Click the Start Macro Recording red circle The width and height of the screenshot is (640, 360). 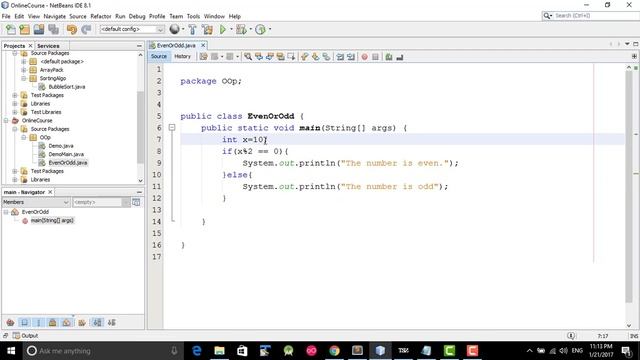(x=364, y=57)
